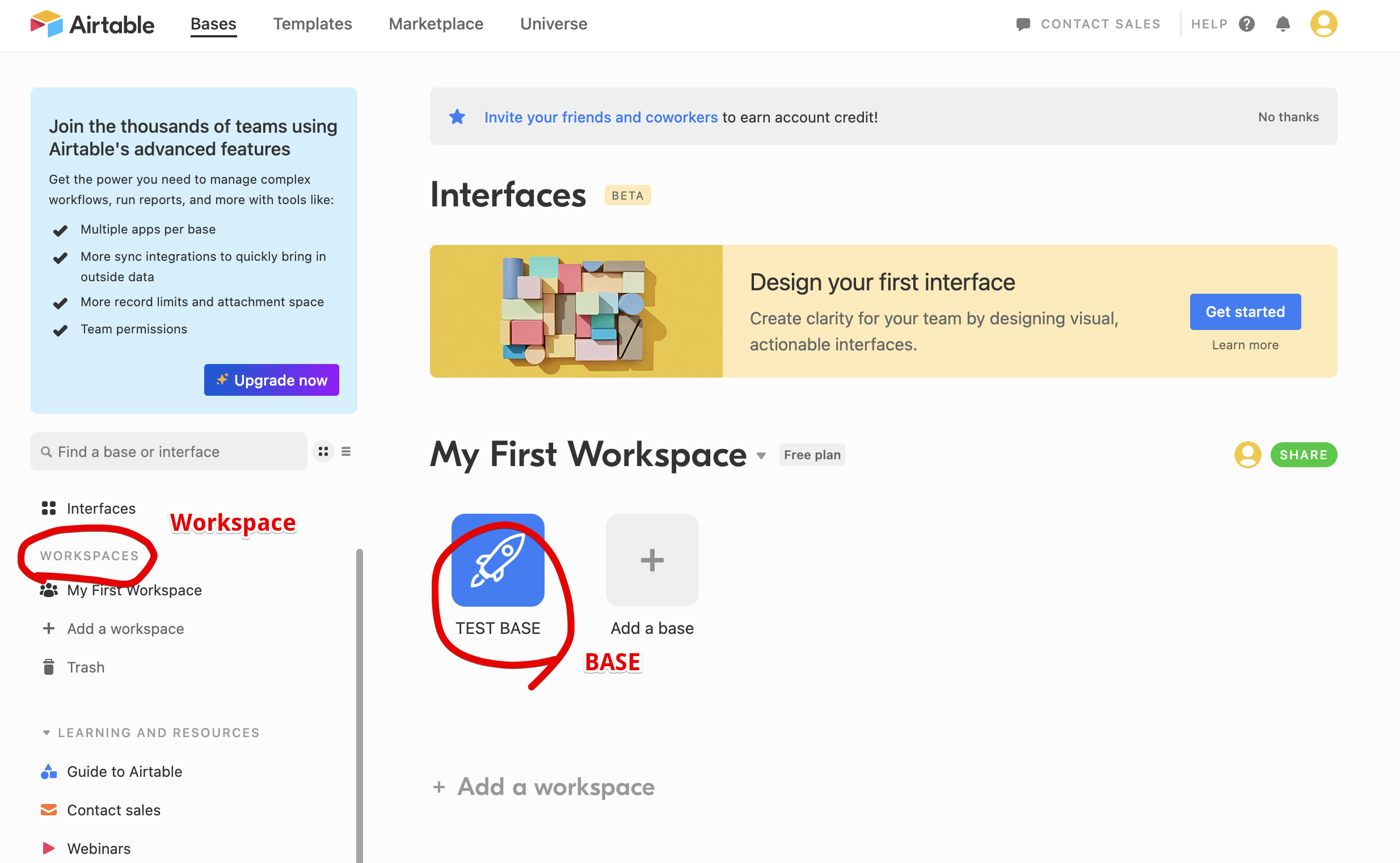This screenshot has height=863, width=1400.
Task: Open the Trash in the sidebar
Action: coord(85,667)
